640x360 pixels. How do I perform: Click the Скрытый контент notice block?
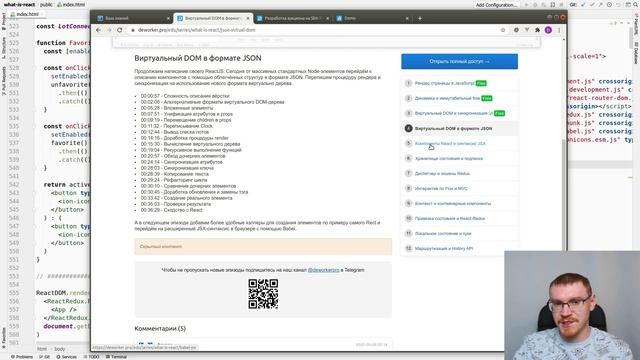[263, 247]
